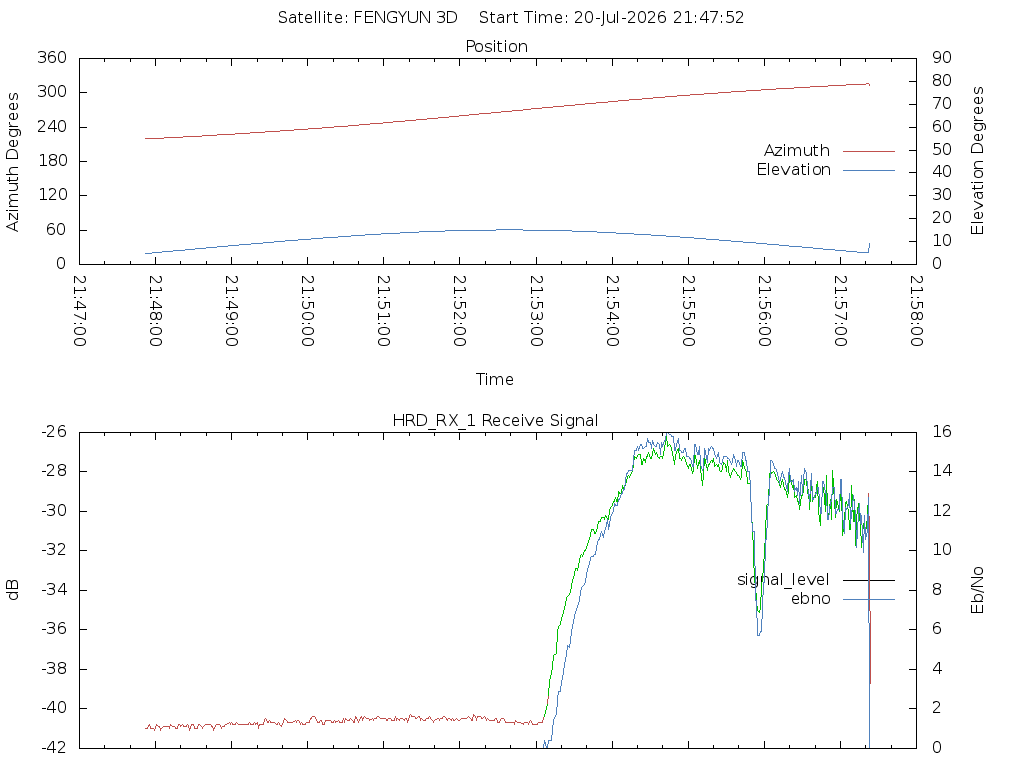Image resolution: width=1024 pixels, height=768 pixels.
Task: Click the 'HRD_RX_1 Receive Signal' chart title
Action: [495, 421]
